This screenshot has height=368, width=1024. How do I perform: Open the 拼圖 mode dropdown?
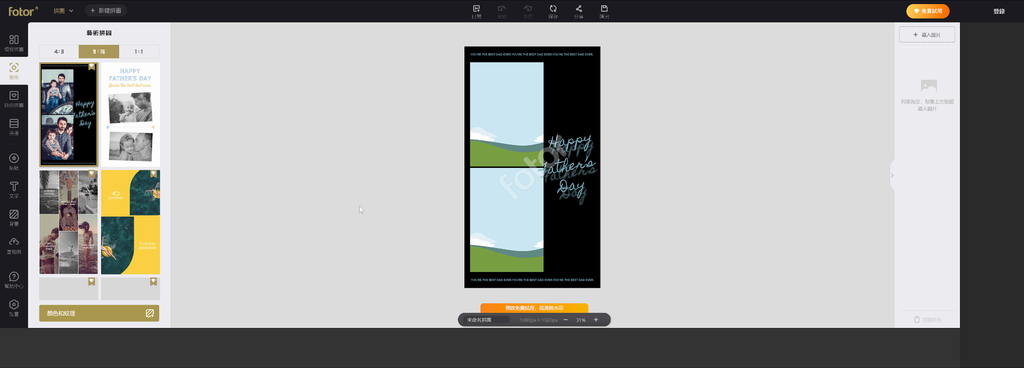[63, 10]
